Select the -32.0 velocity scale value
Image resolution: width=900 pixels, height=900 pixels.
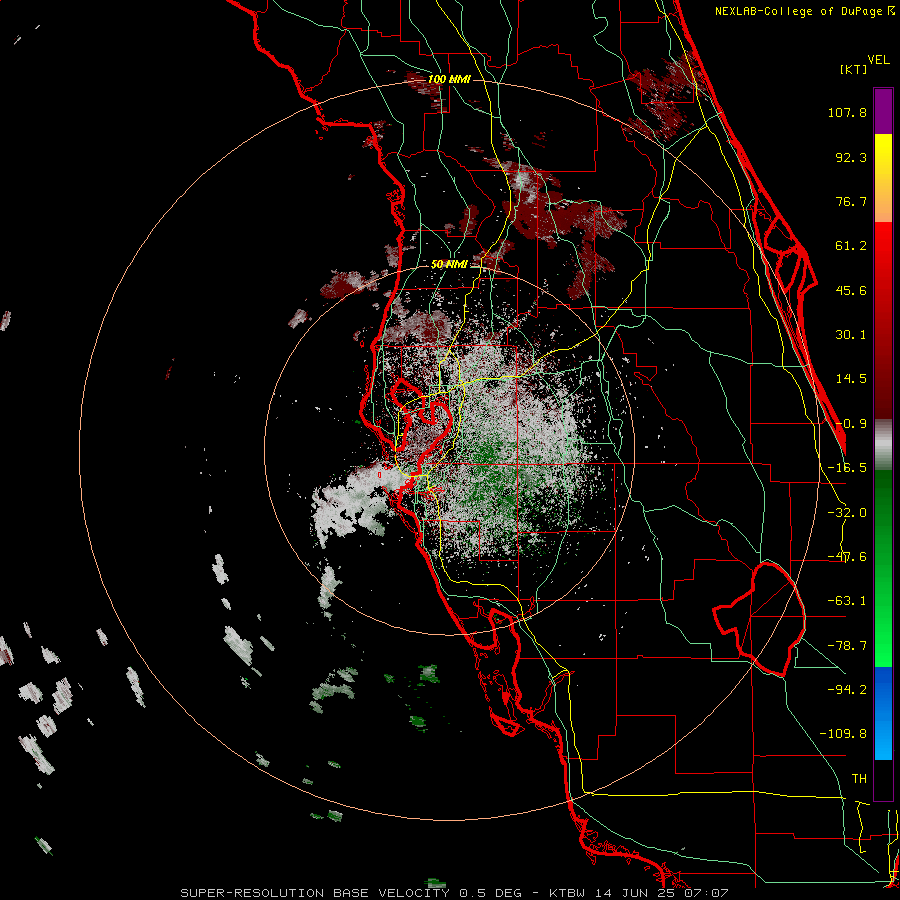click(847, 513)
